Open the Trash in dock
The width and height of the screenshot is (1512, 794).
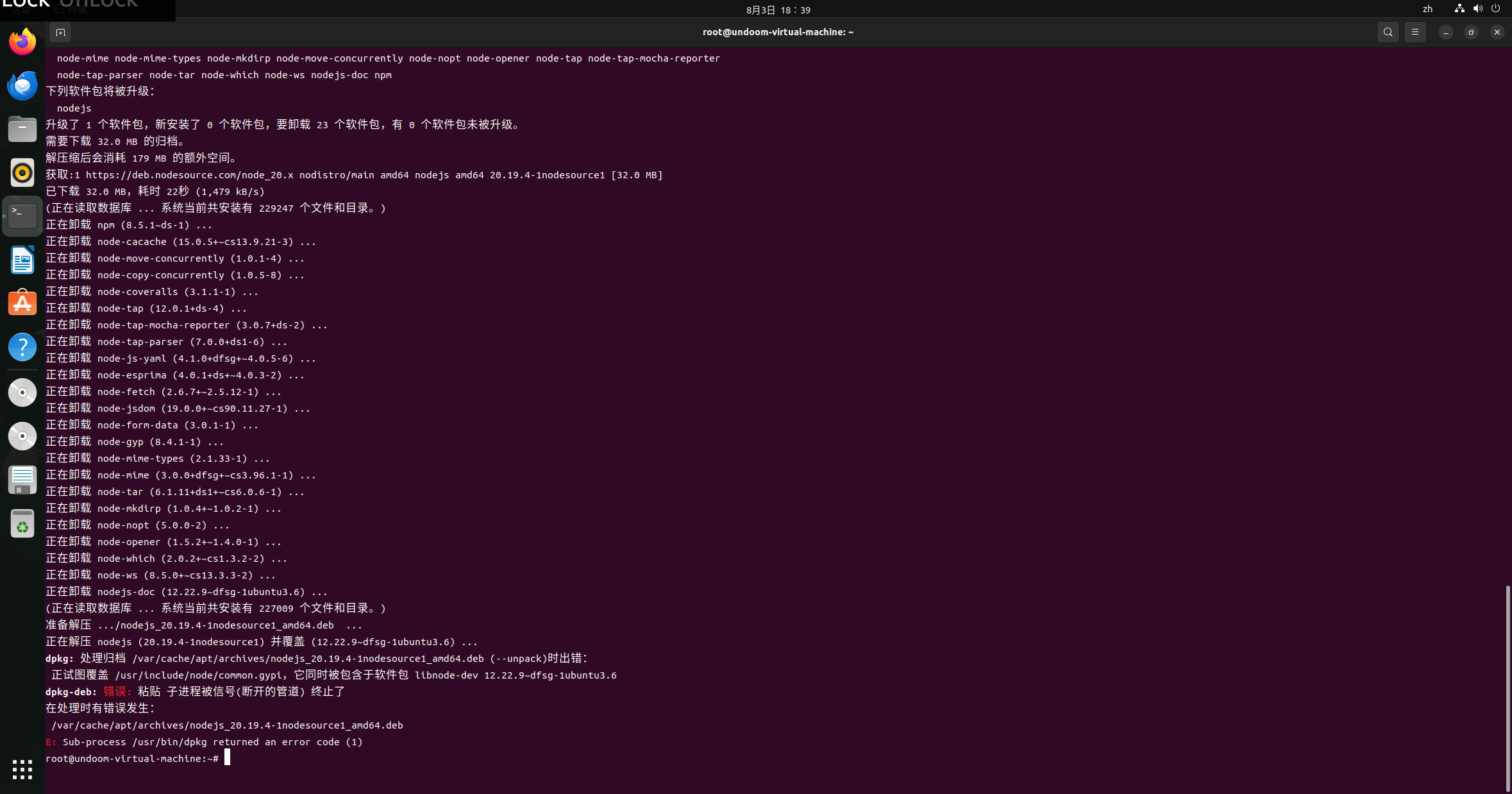22,524
